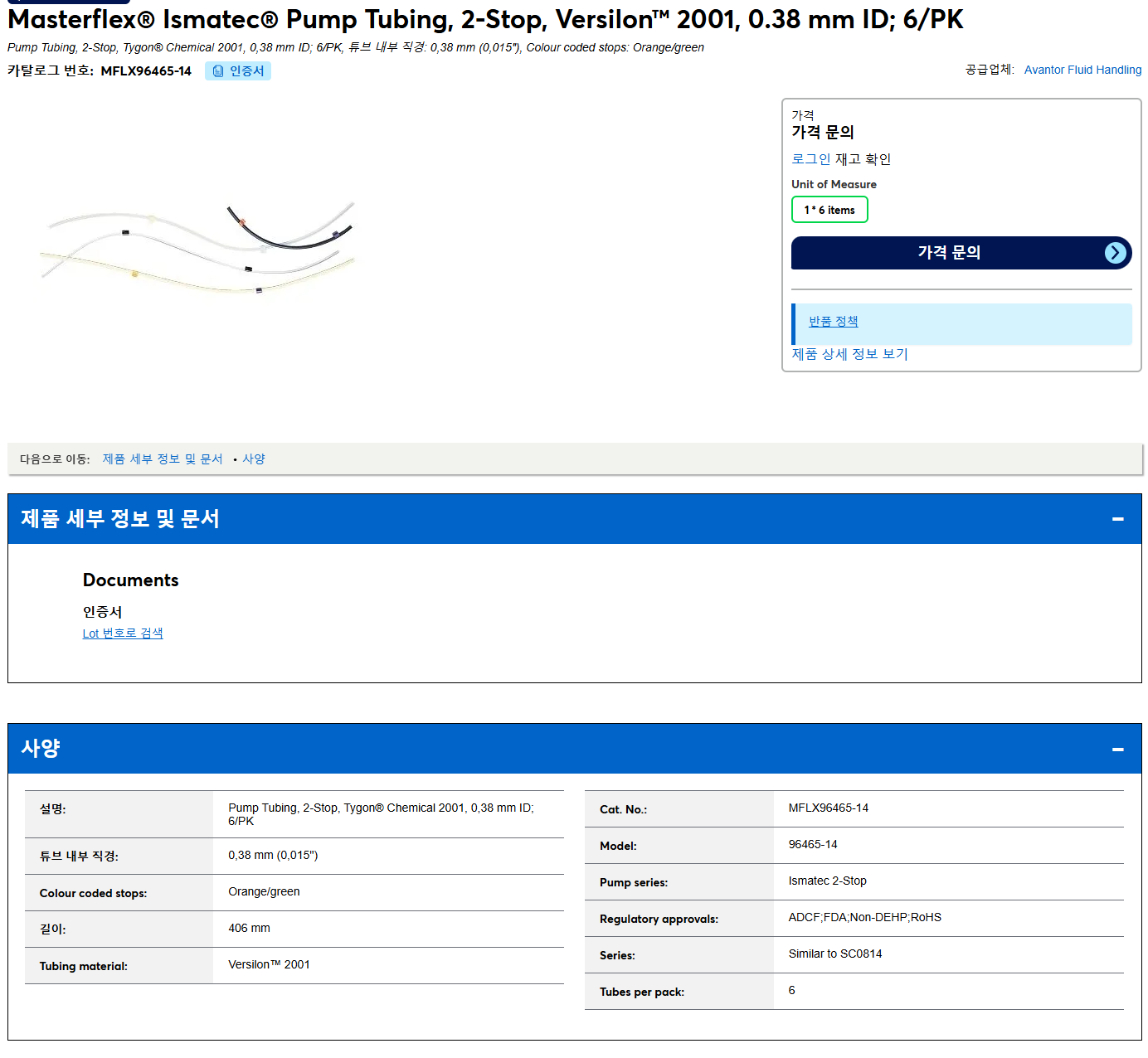Click the Colour coded stops label
Screen dimensions: 1148x1058
point(93,894)
